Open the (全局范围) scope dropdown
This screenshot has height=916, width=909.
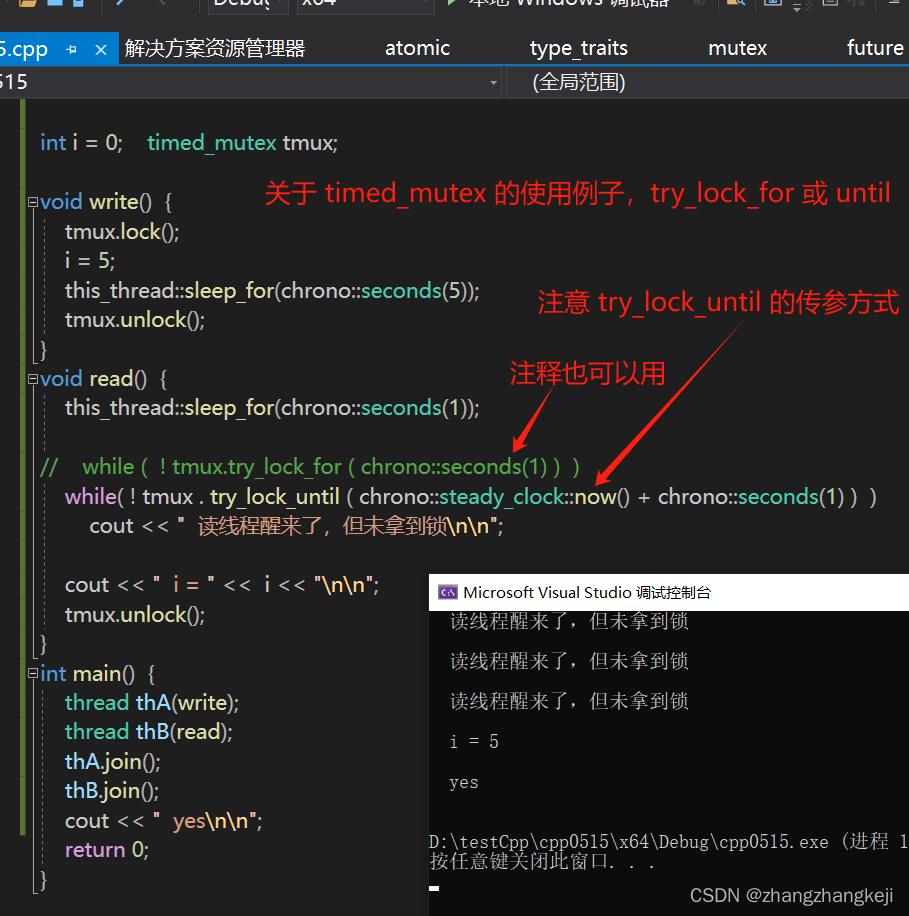pos(708,82)
